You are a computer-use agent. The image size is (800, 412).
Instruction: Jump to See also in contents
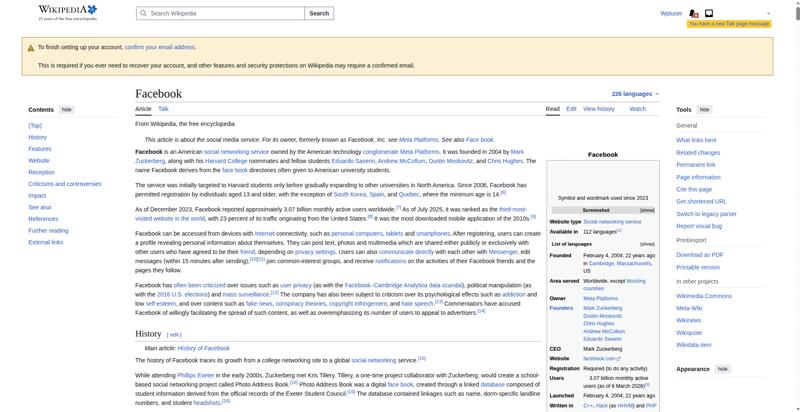[x=40, y=208]
